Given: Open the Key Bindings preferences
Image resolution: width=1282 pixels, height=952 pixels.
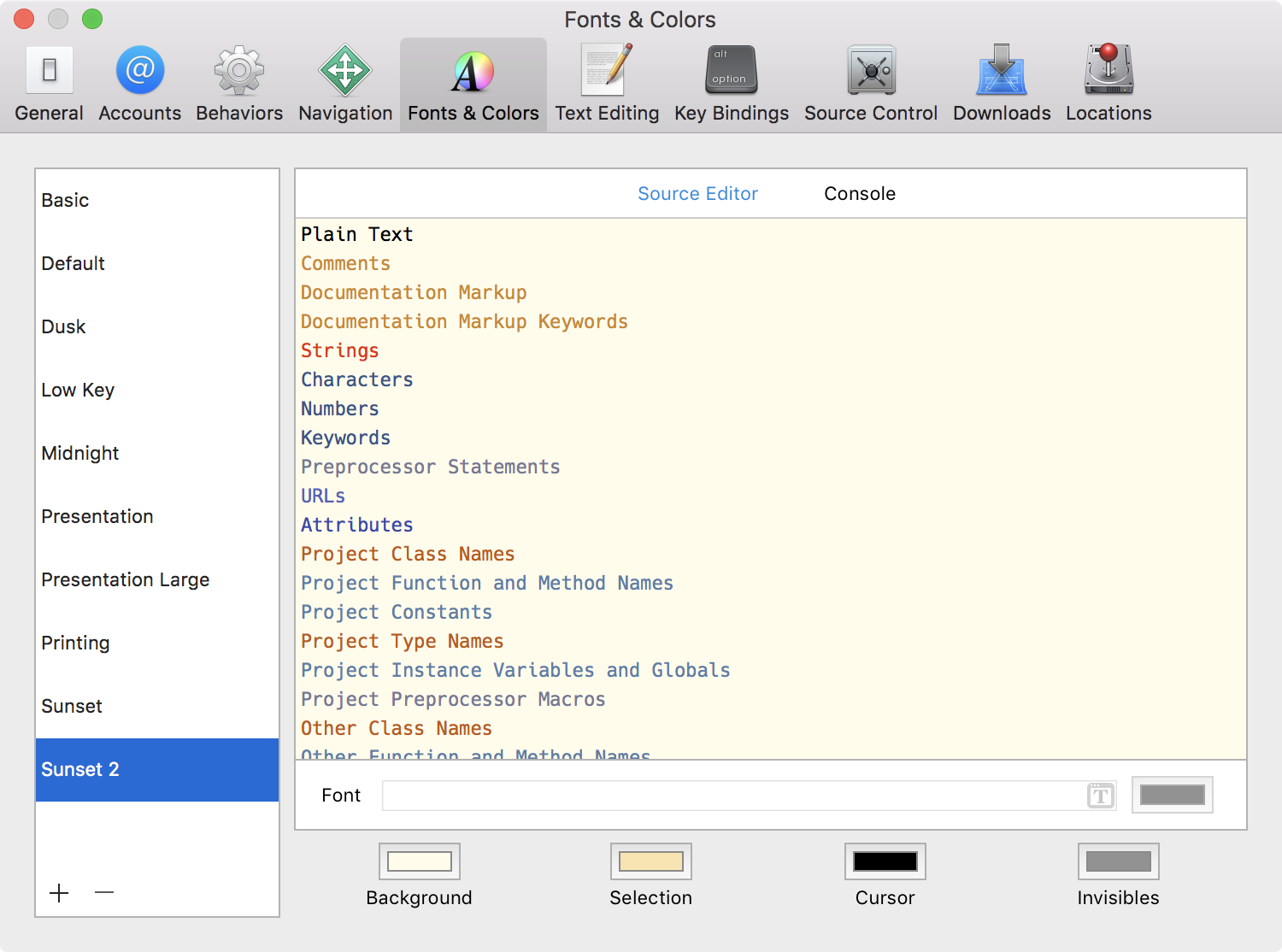Looking at the screenshot, I should [732, 84].
